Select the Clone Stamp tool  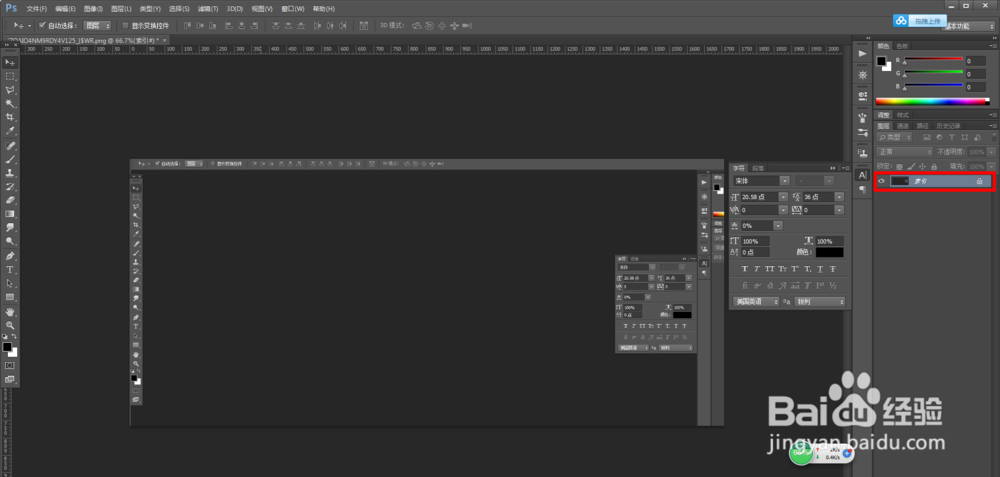[10, 173]
